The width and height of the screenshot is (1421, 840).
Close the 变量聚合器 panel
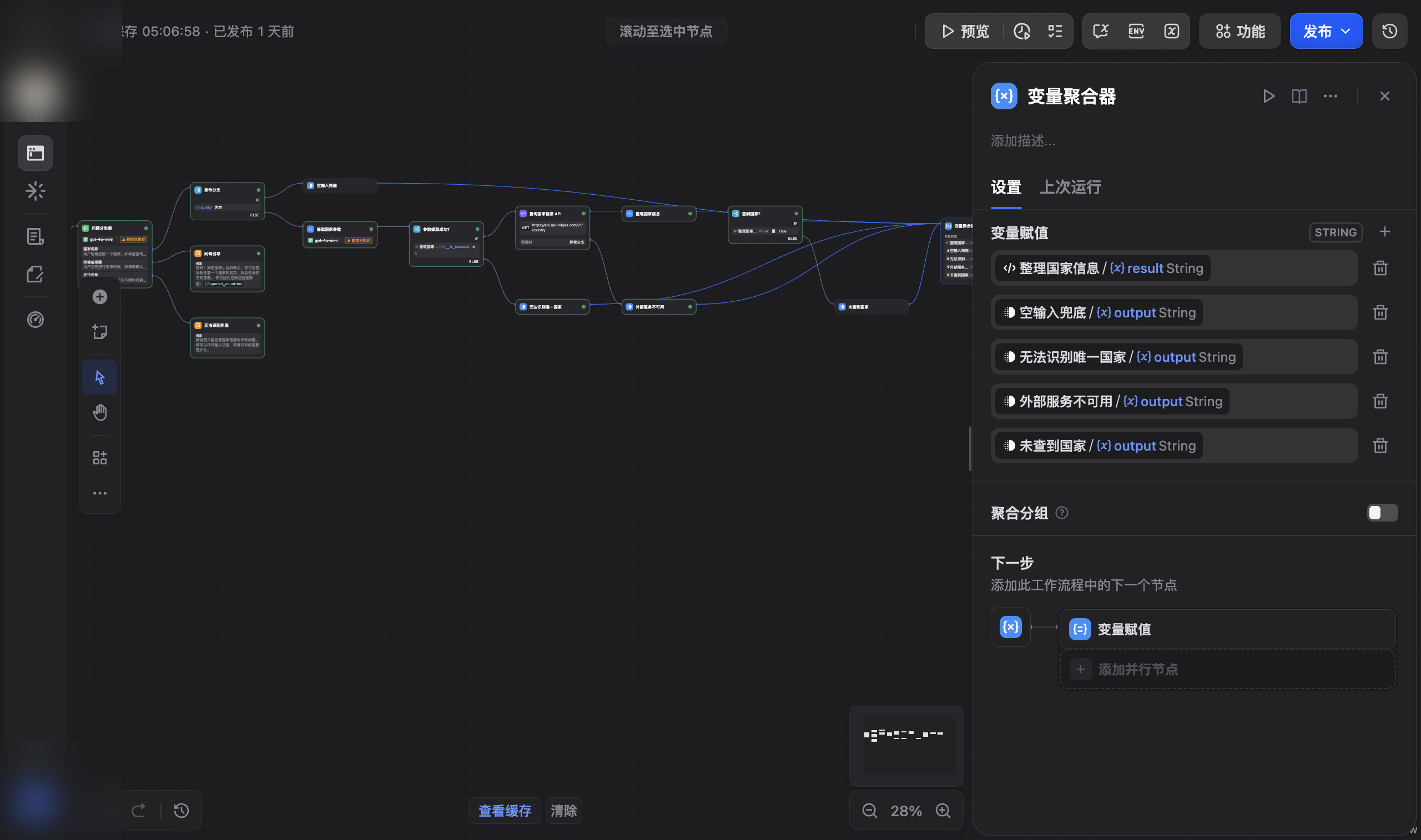point(1384,96)
